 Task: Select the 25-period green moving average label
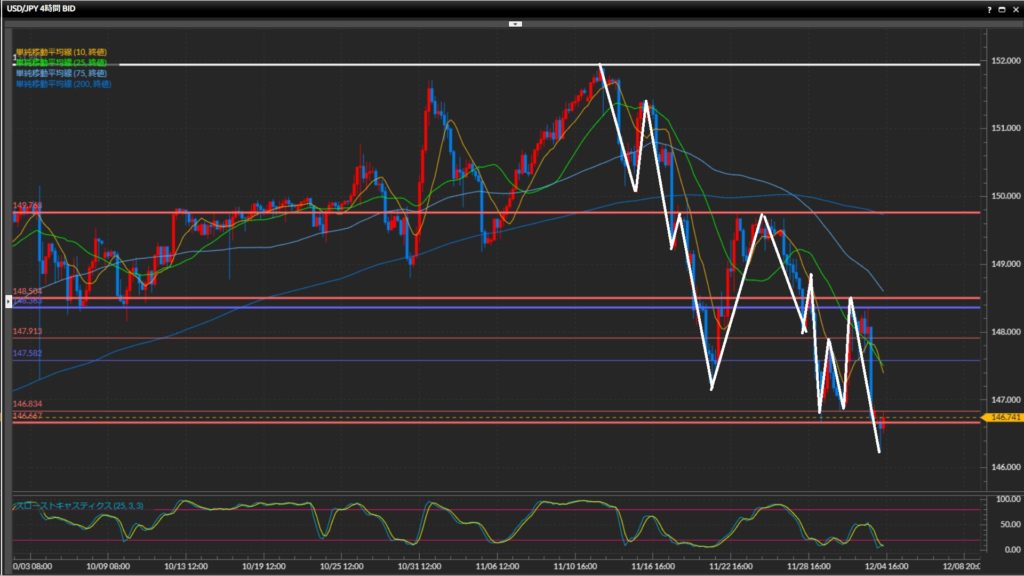click(x=61, y=62)
